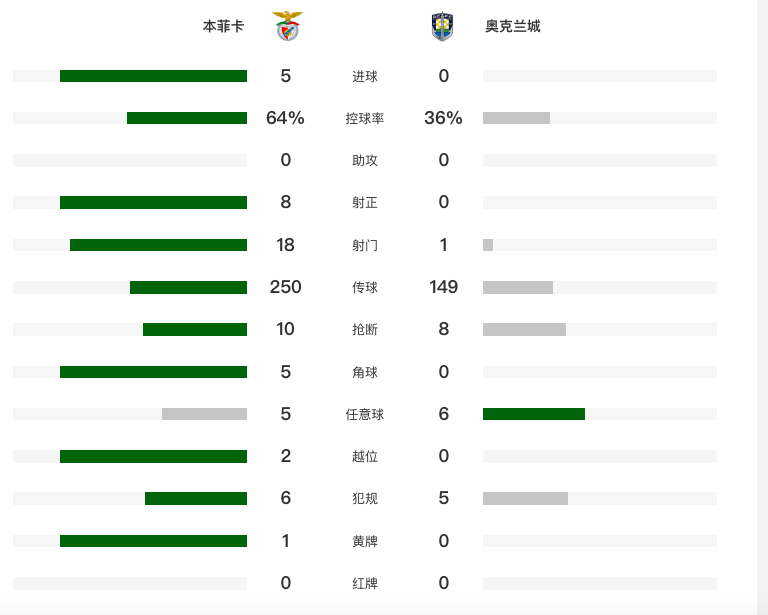Select the 抢断 stat label
768x615 pixels.
tap(365, 330)
